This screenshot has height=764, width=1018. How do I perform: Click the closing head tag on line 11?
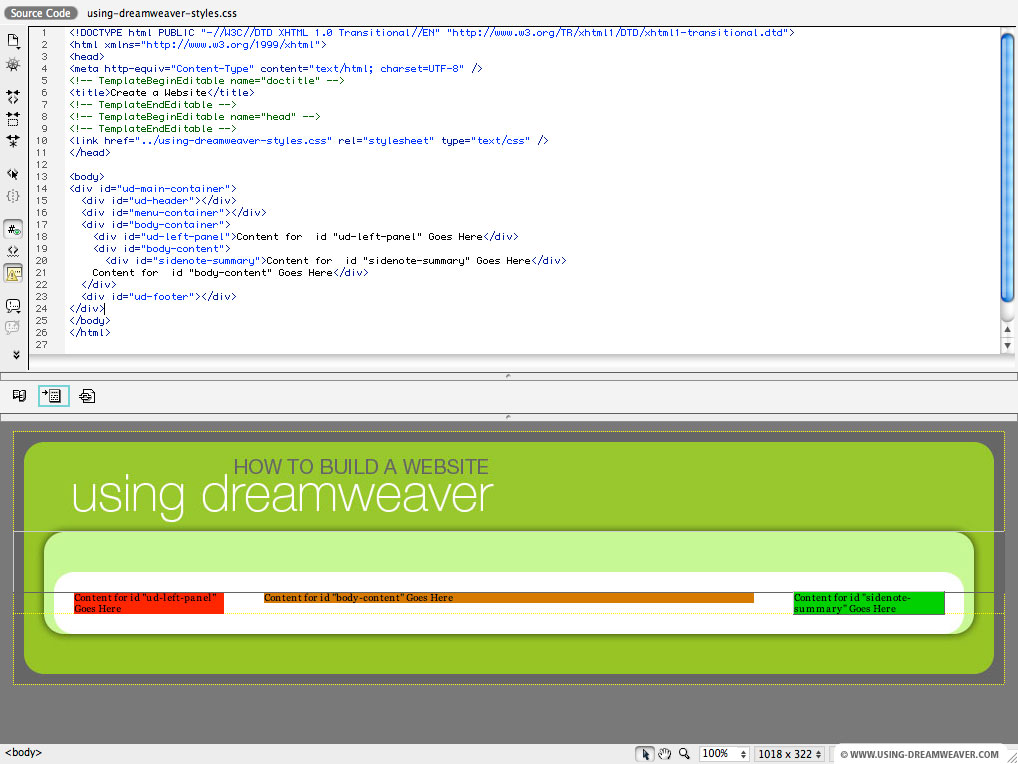[x=90, y=153]
